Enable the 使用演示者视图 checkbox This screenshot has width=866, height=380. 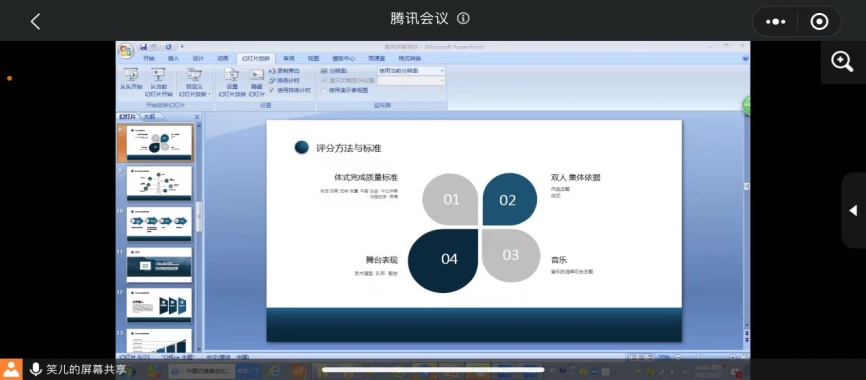323,90
